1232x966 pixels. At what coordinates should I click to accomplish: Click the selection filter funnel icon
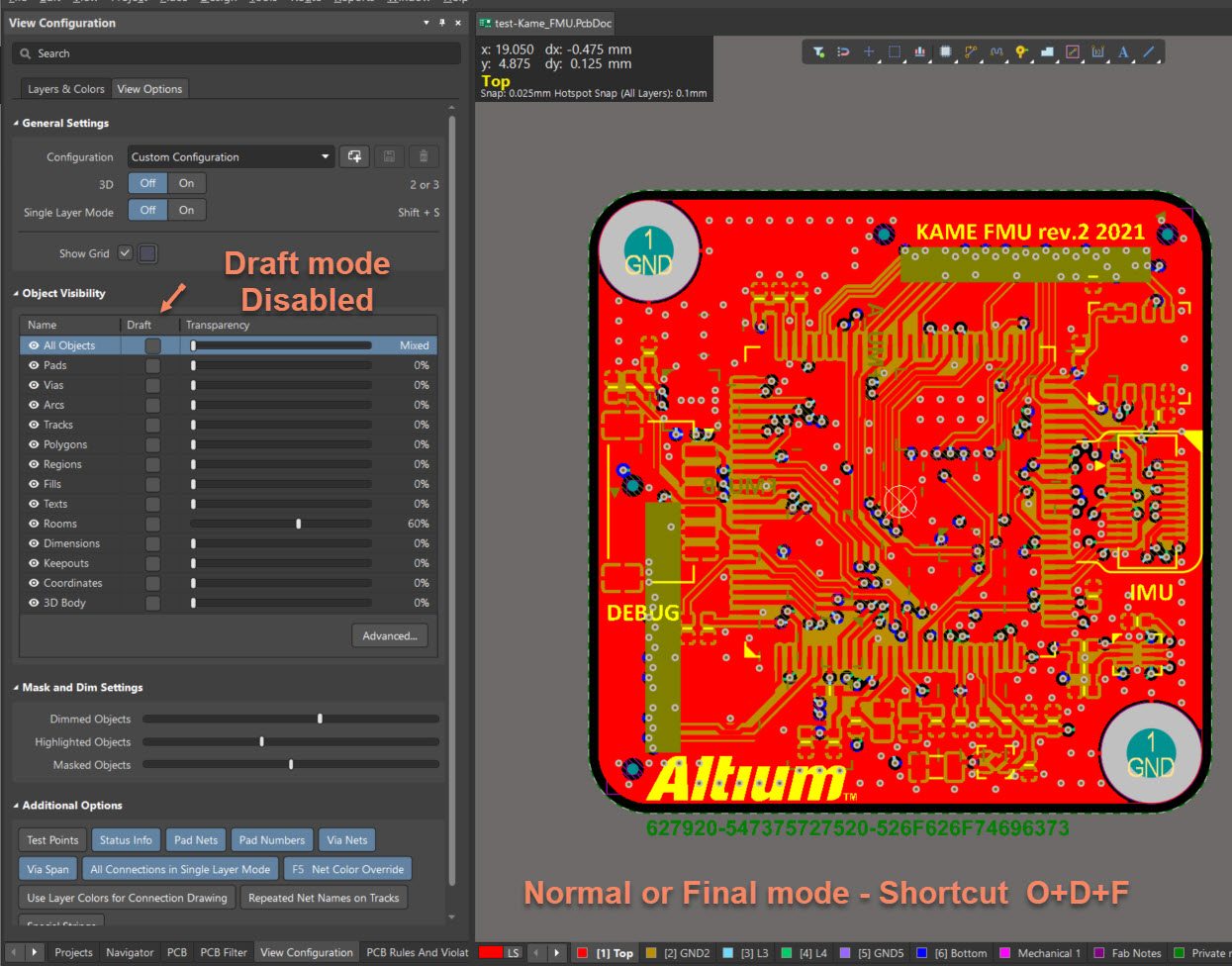(x=818, y=52)
